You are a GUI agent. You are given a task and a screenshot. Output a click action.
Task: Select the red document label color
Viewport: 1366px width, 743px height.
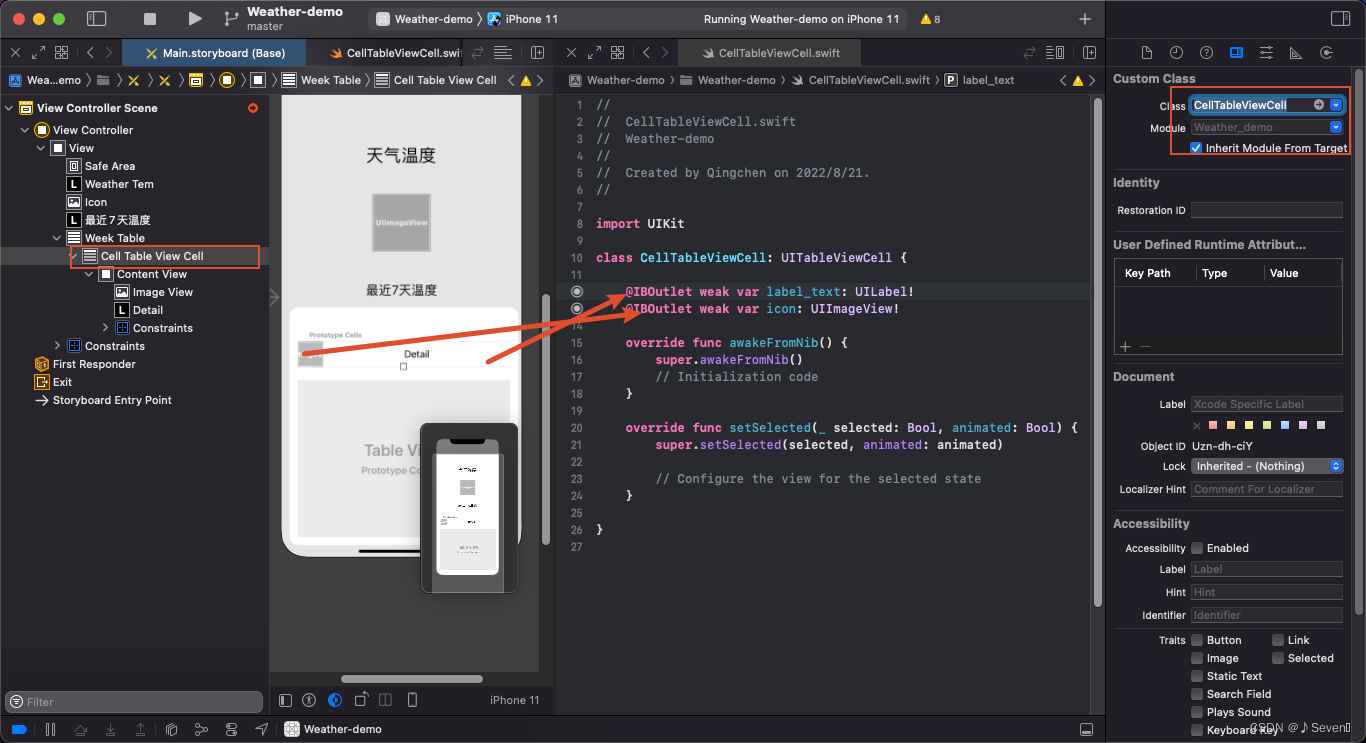pyautogui.click(x=1215, y=425)
